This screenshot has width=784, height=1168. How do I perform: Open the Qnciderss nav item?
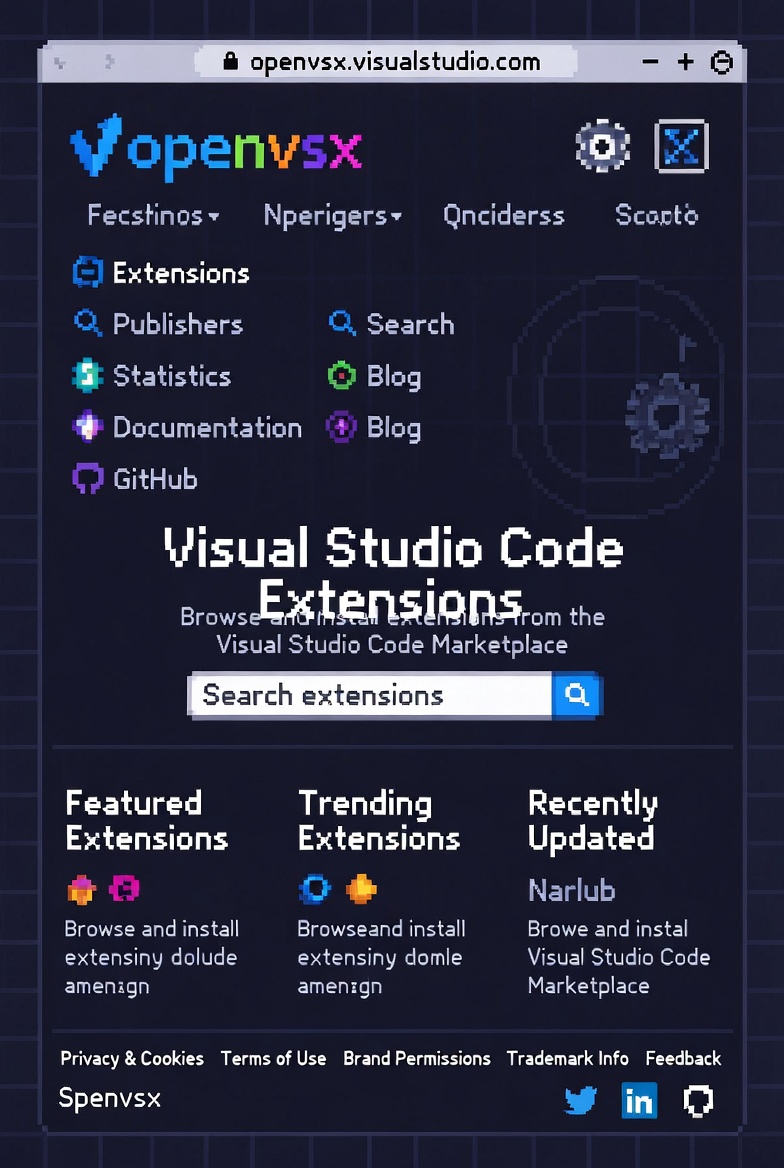[x=504, y=215]
